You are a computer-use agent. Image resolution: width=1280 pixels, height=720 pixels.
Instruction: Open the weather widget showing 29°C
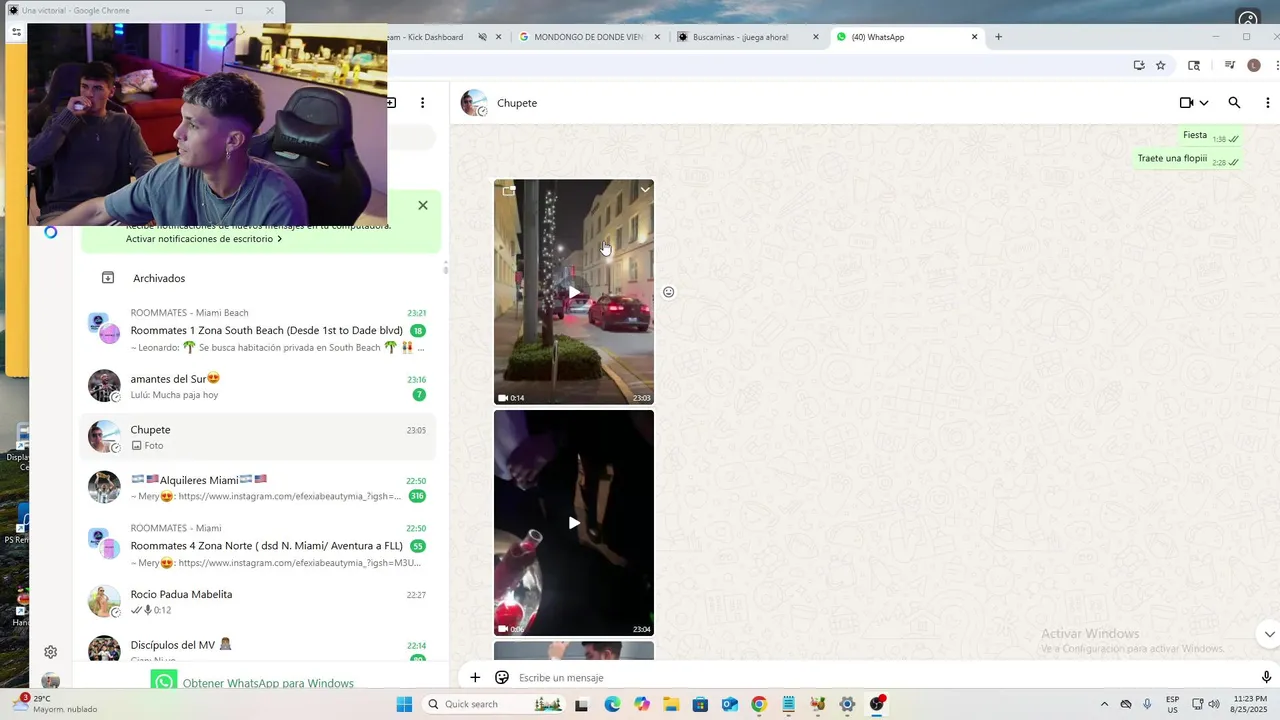pyautogui.click(x=56, y=704)
